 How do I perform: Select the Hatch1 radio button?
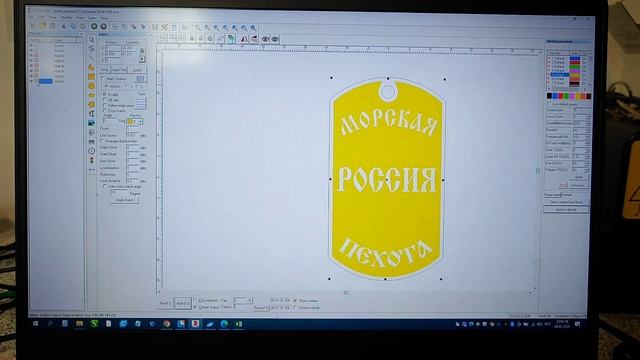click(107, 86)
